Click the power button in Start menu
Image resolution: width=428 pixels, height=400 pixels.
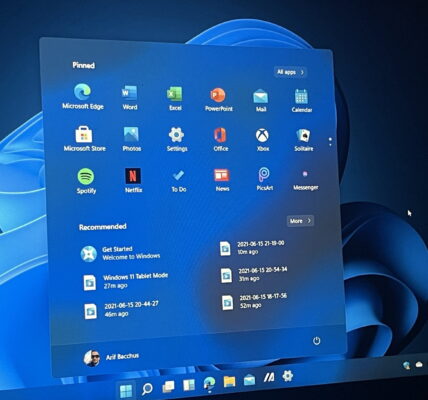316,341
